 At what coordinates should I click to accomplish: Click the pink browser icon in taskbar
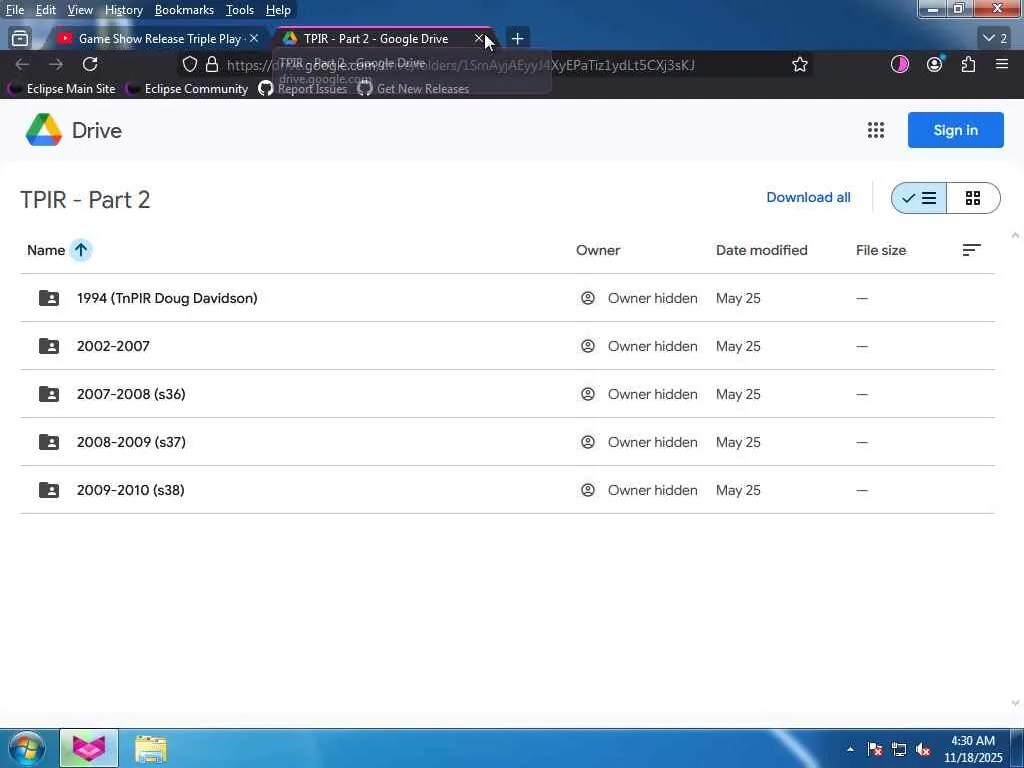[x=89, y=748]
